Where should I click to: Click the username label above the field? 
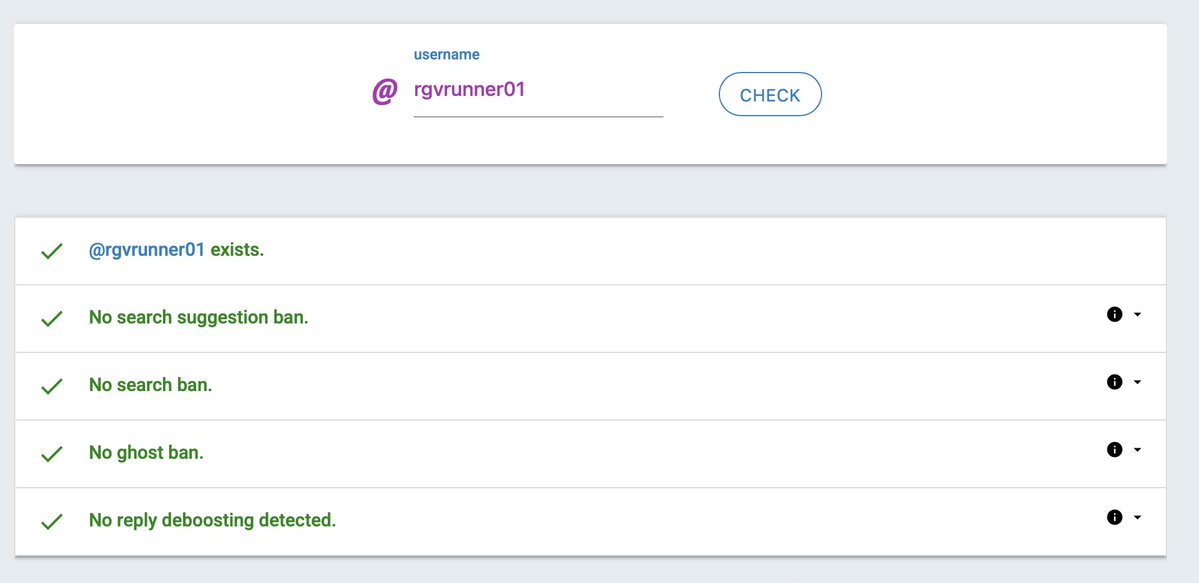coord(447,54)
